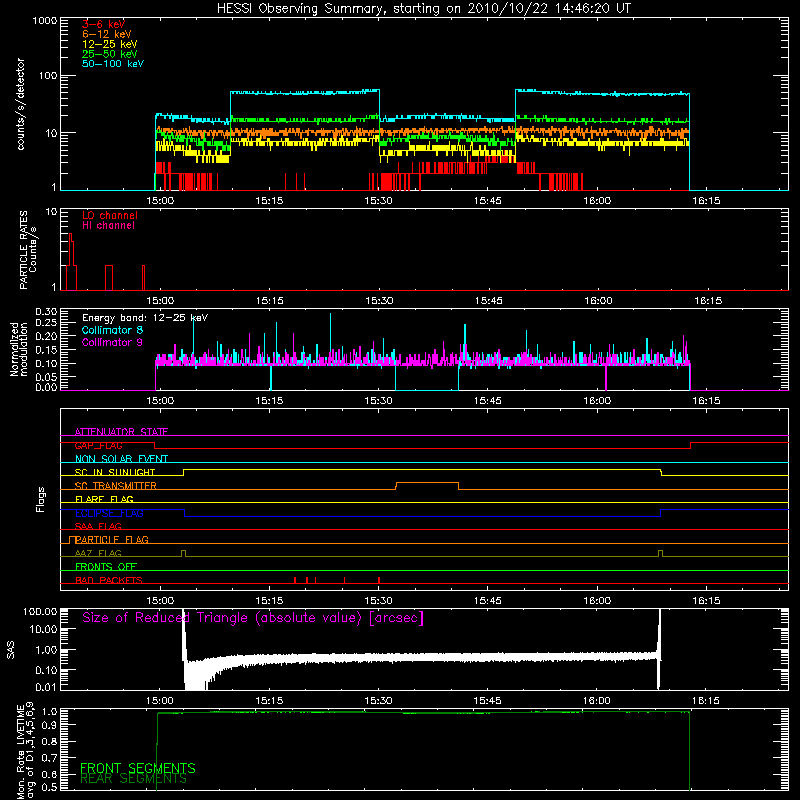800x800 pixels.
Task: Click the raised SC_TRANSMITTER flag segment
Action: pyautogui.click(x=427, y=483)
